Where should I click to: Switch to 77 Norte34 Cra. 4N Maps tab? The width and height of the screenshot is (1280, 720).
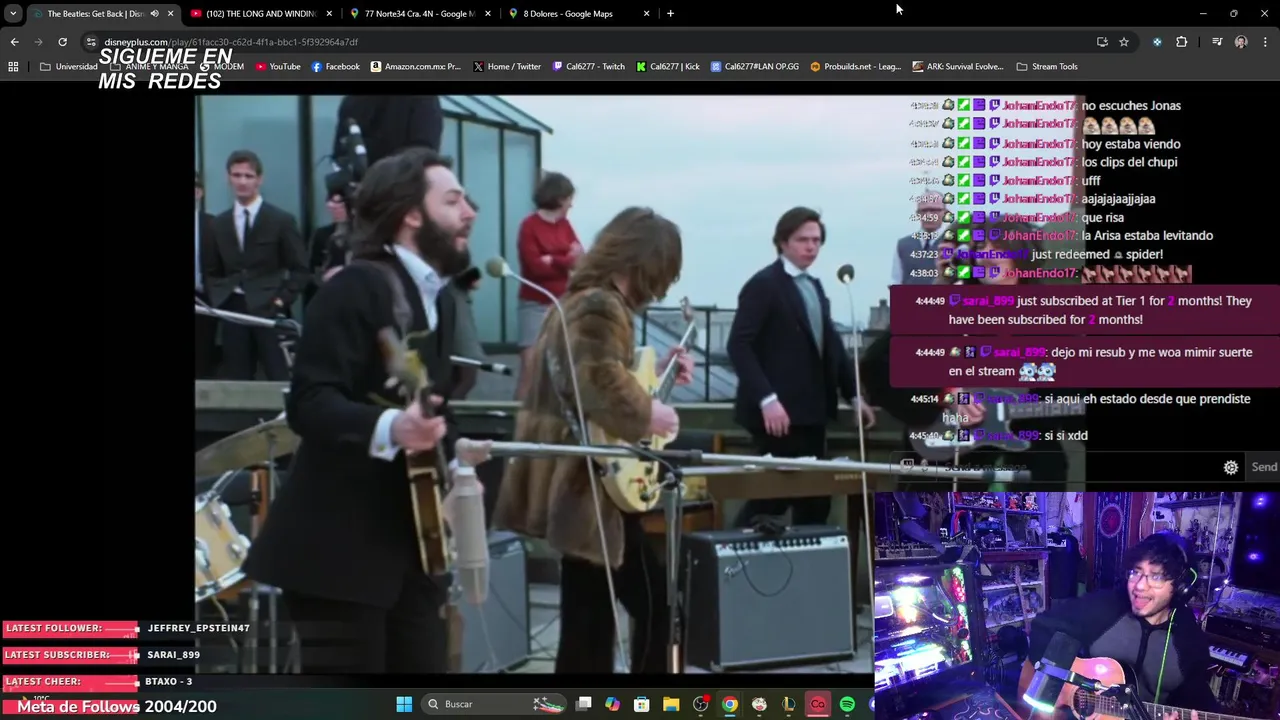420,14
